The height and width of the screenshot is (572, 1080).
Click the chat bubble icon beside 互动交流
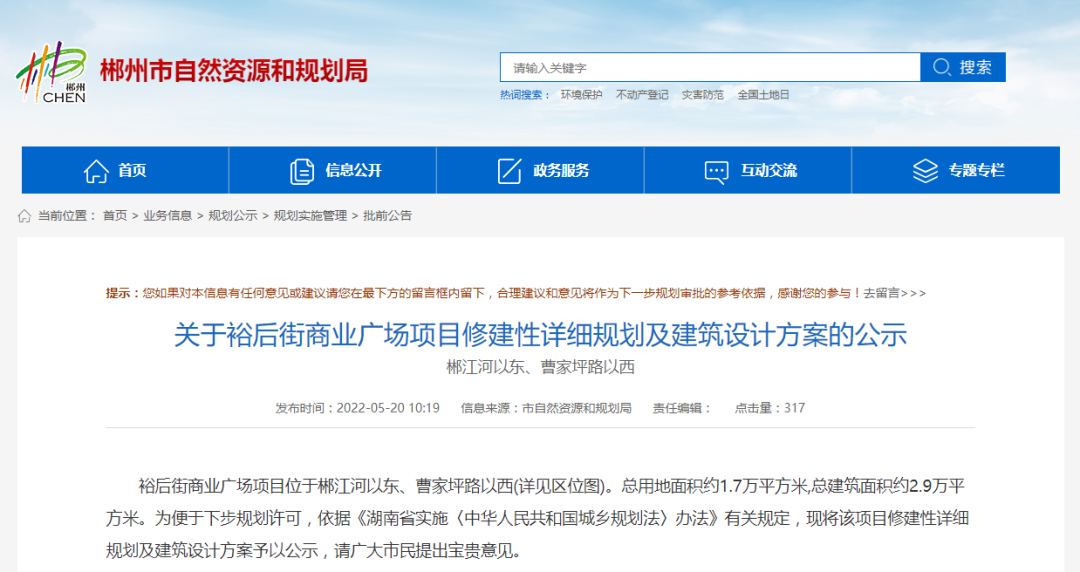[716, 172]
